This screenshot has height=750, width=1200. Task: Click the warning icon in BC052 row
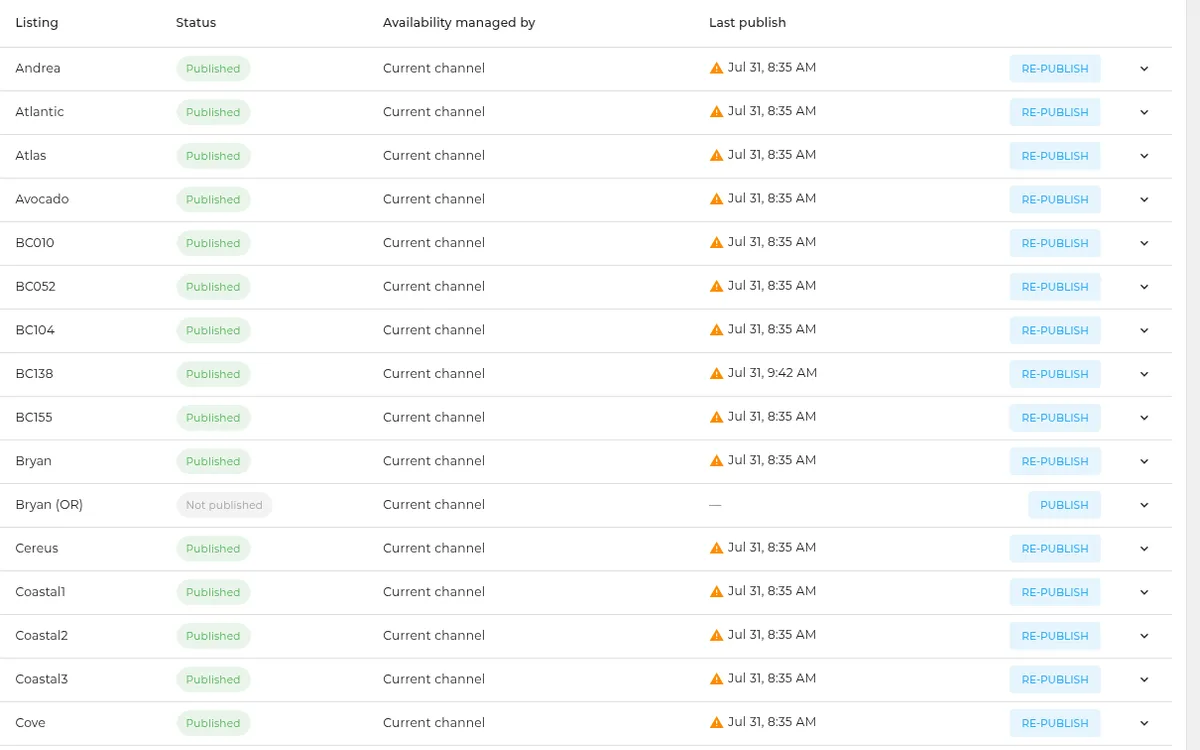tap(716, 286)
